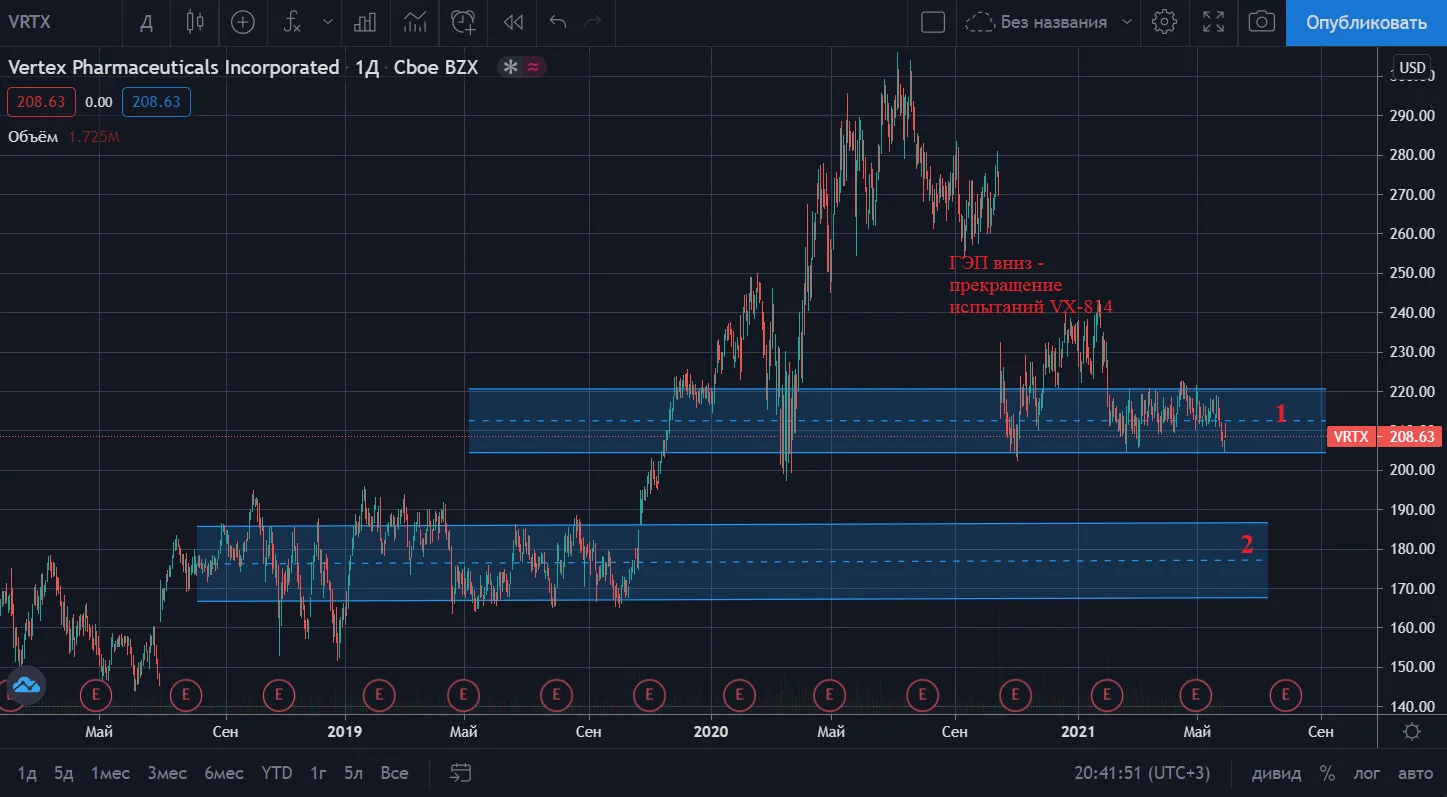Open the Д interval dropdown
1447x797 pixels.
coord(146,21)
